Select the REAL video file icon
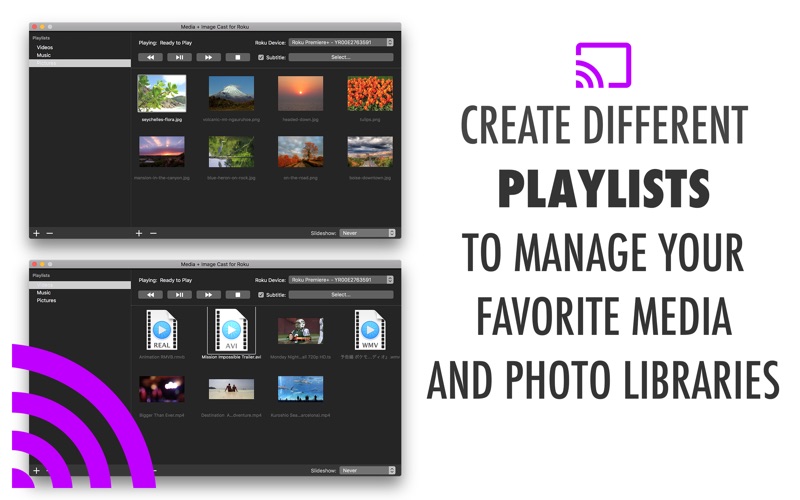The width and height of the screenshot is (800, 500). point(162,330)
